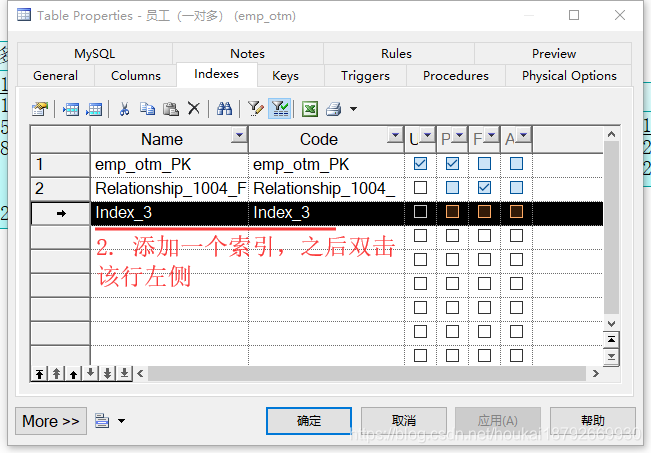Copy the selected index with Copy icon
651x453 pixels.
coord(147,109)
